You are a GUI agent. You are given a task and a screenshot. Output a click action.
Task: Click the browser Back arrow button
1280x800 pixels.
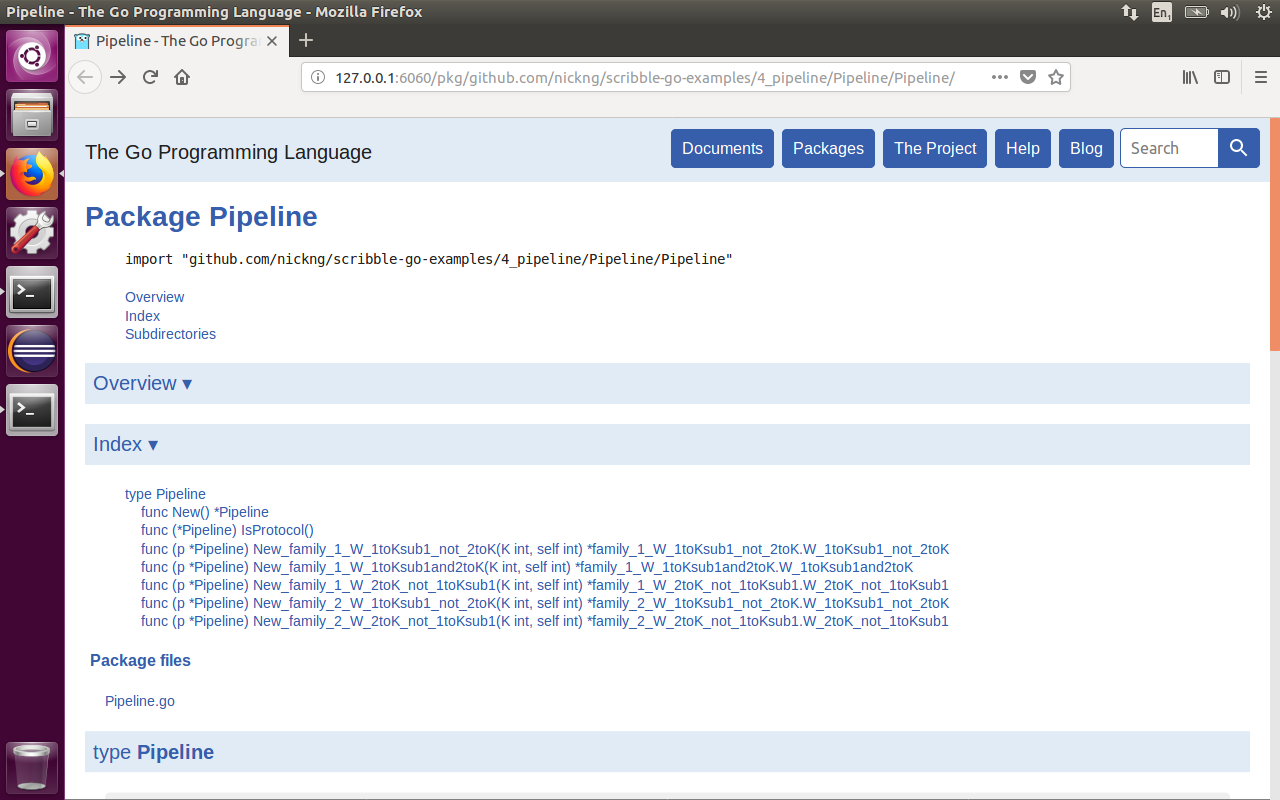[85, 77]
